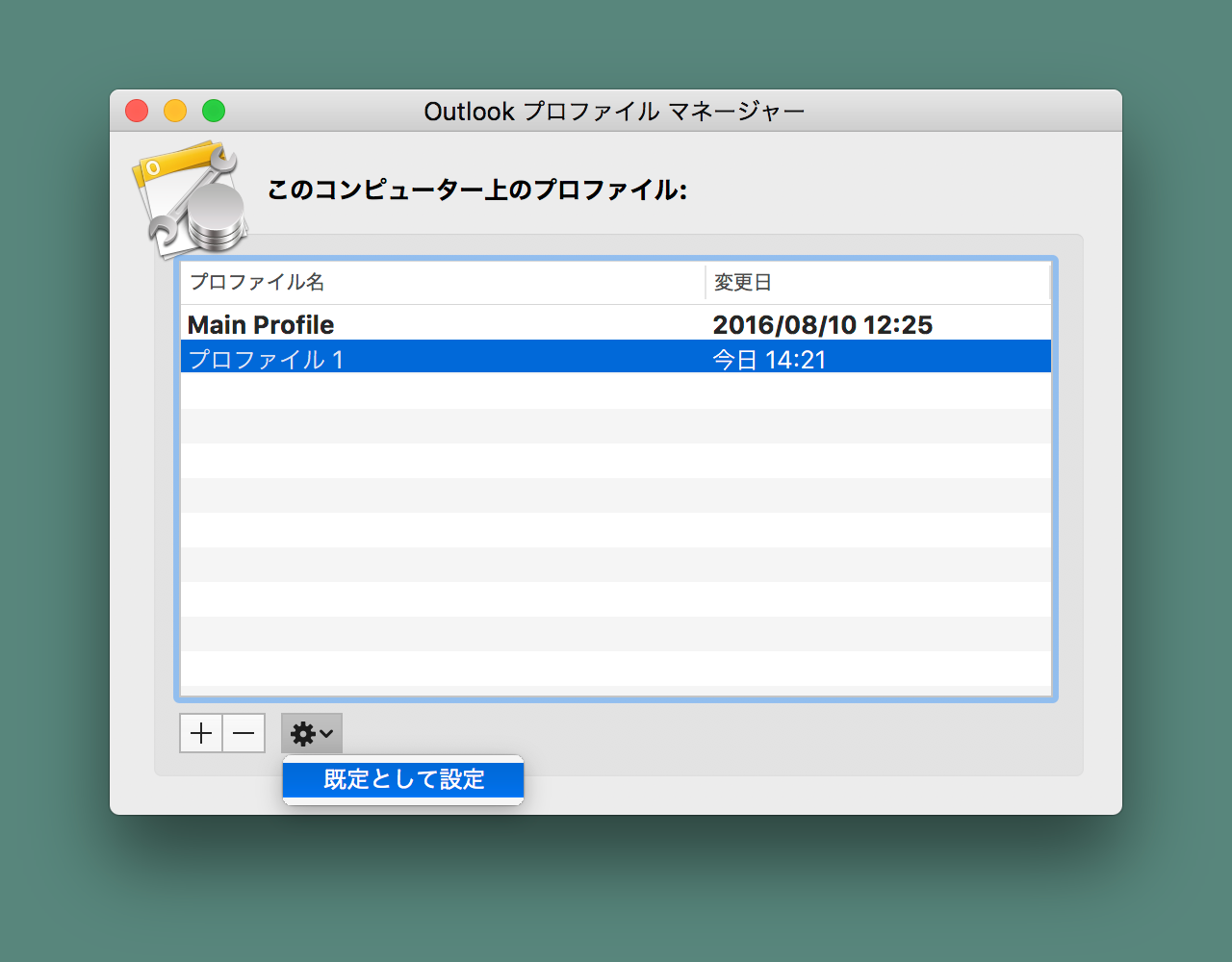Viewport: 1232px width, 962px height.
Task: Remove the selected profile with the minus button
Action: pos(244,734)
